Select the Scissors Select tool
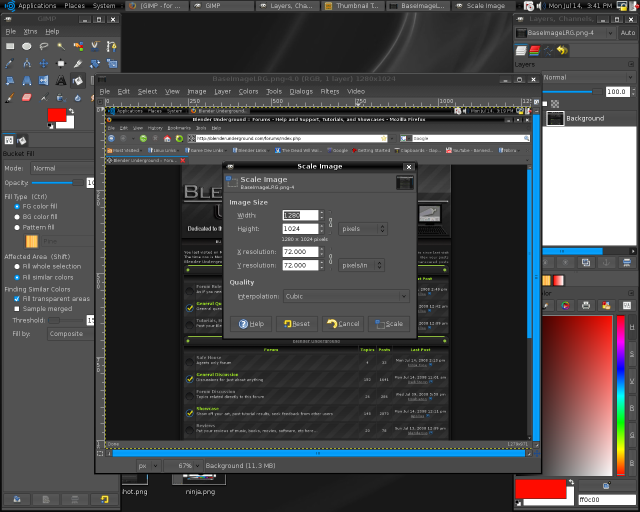Viewport: 640px width, 512px height. click(95, 46)
